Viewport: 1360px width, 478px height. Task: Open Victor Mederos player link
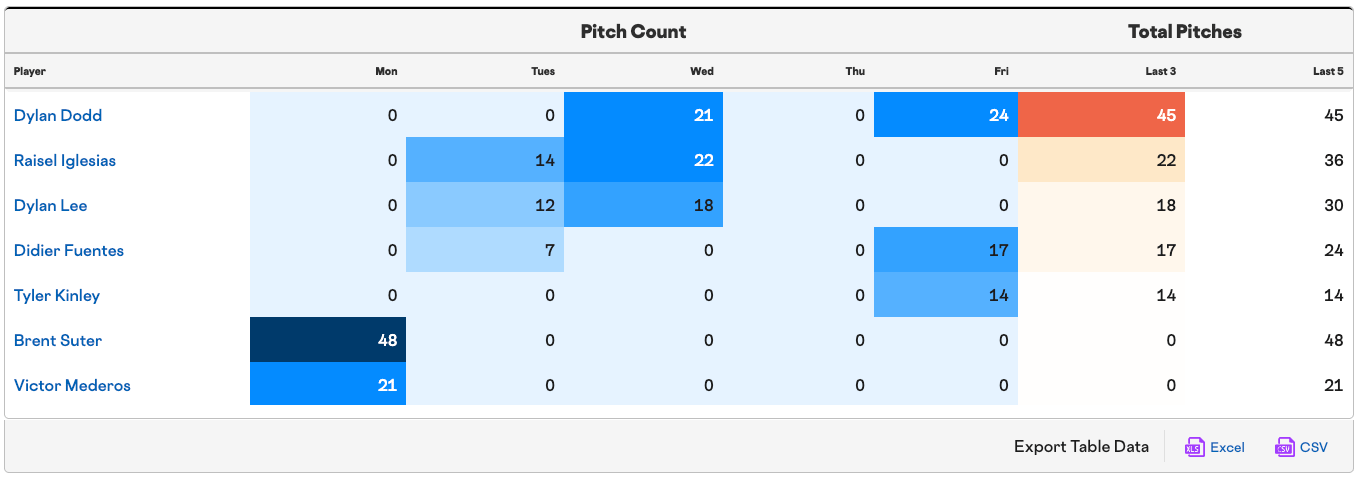72,385
